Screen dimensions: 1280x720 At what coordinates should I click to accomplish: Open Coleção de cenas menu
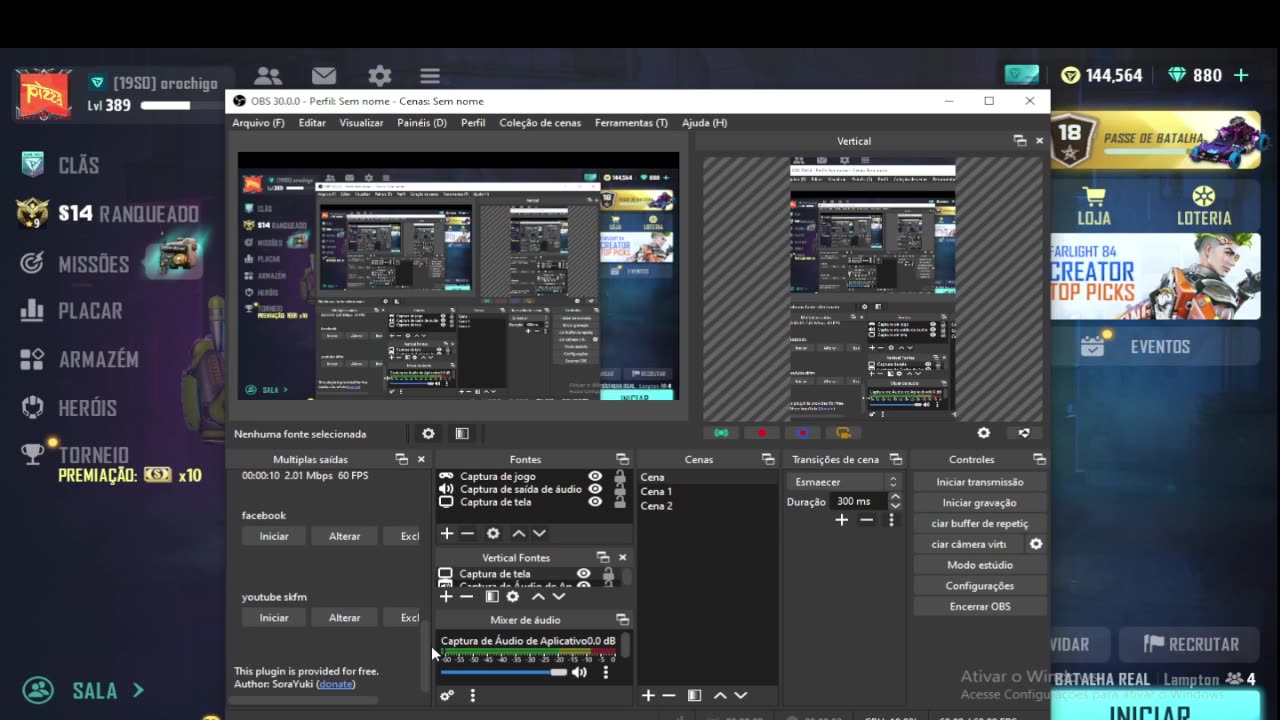540,123
